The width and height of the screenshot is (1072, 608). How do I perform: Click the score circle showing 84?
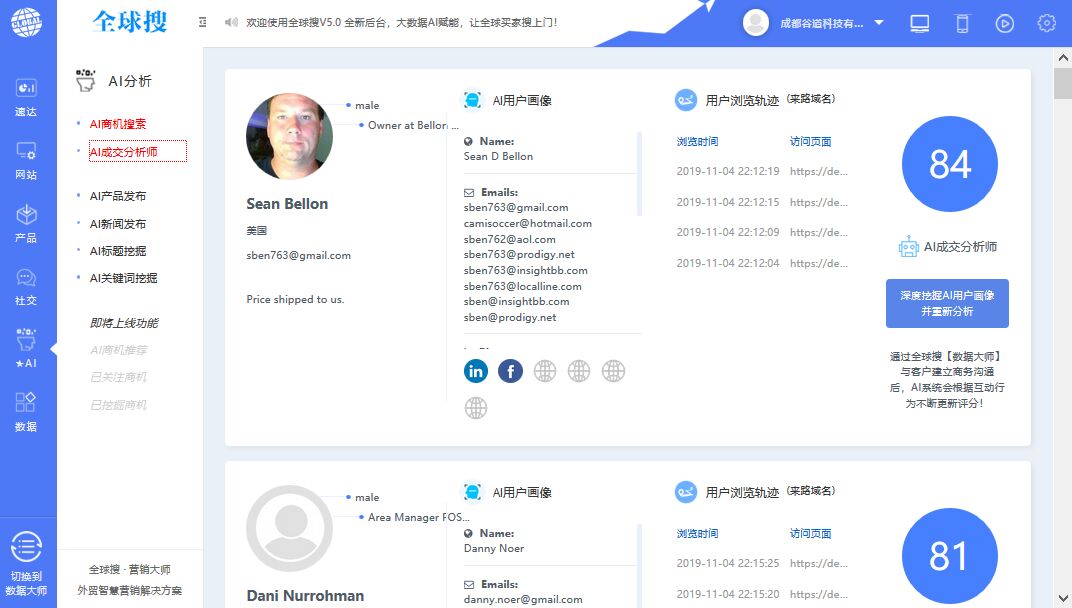(x=949, y=164)
